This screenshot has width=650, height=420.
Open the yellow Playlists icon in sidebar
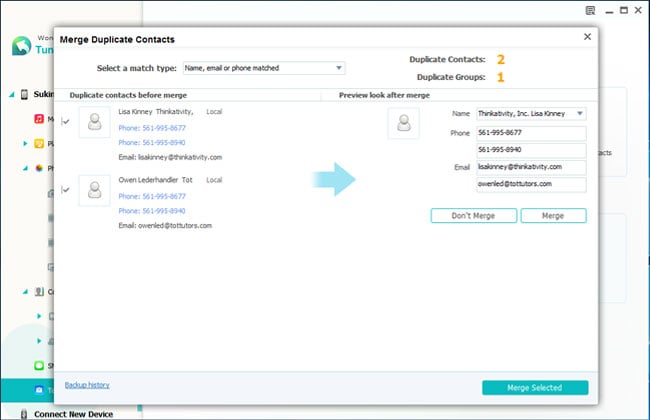(39, 143)
